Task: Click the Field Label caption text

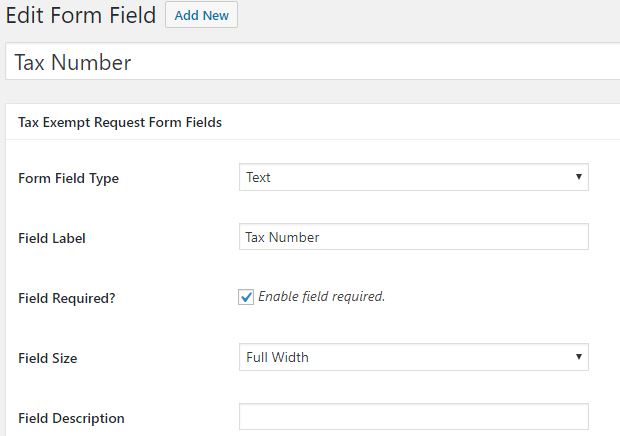Action: click(x=52, y=238)
